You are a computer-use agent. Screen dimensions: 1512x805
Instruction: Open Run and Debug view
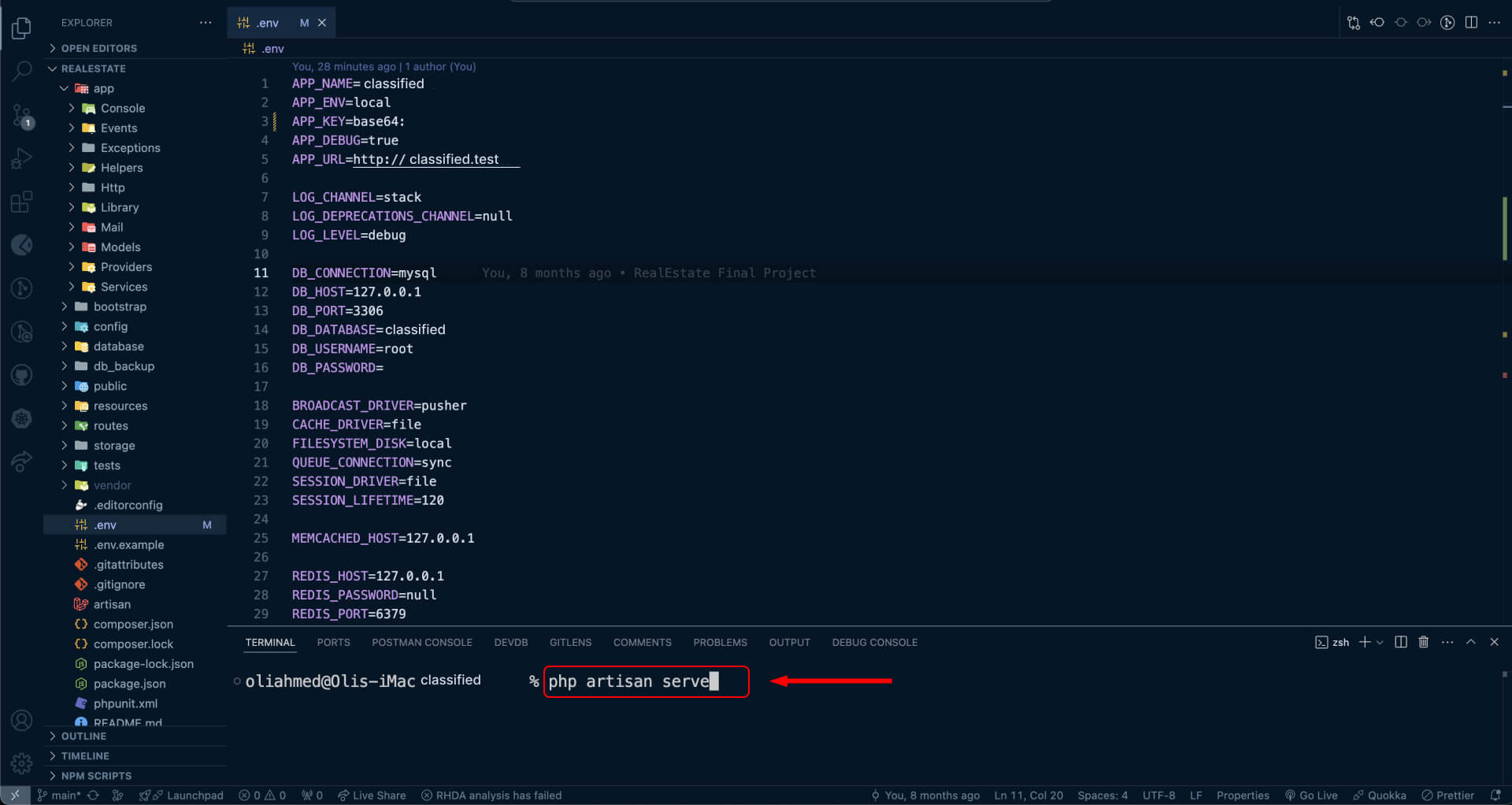tap(21, 159)
